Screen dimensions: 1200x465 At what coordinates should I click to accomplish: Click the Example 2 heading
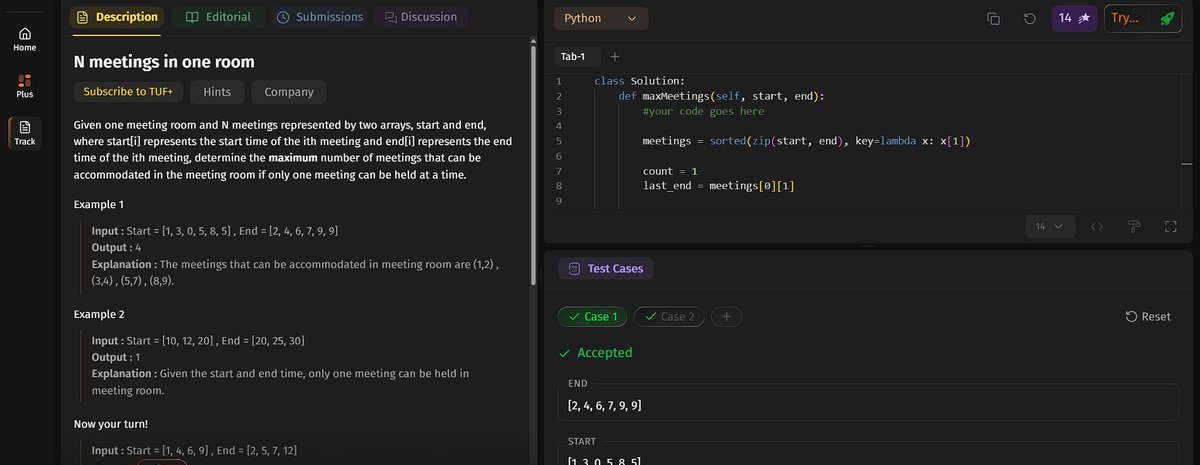[x=99, y=314]
